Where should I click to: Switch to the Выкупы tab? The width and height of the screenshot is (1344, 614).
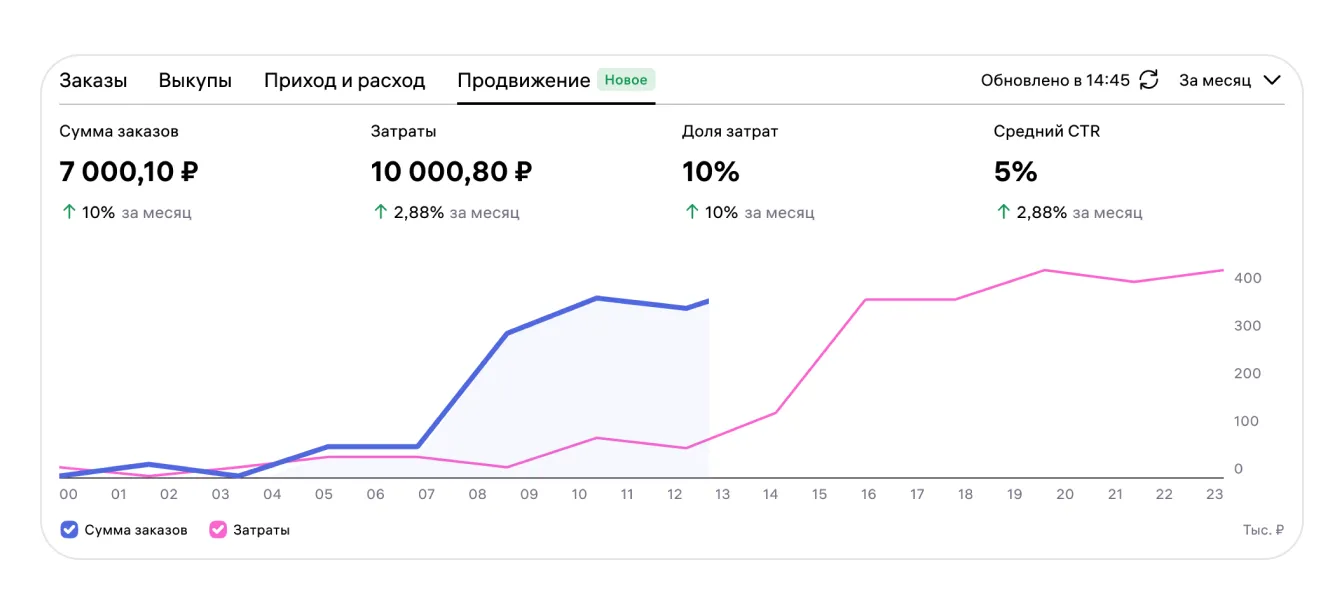[x=195, y=81]
